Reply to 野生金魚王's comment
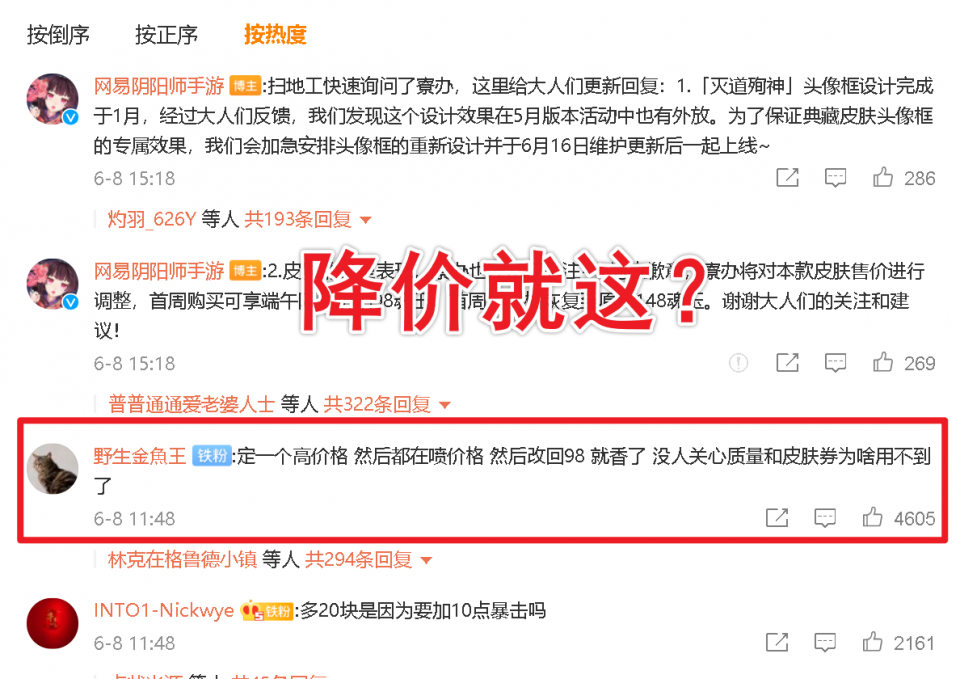The width and height of the screenshot is (960, 679). 825,518
